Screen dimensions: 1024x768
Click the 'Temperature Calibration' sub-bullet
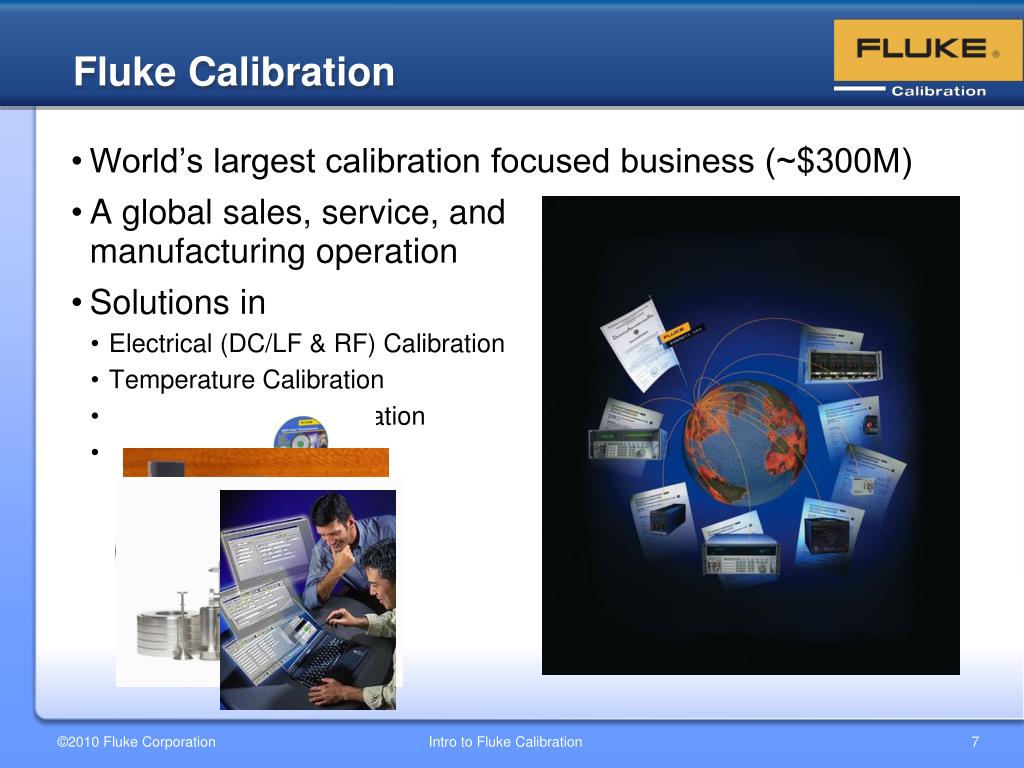pyautogui.click(x=246, y=379)
